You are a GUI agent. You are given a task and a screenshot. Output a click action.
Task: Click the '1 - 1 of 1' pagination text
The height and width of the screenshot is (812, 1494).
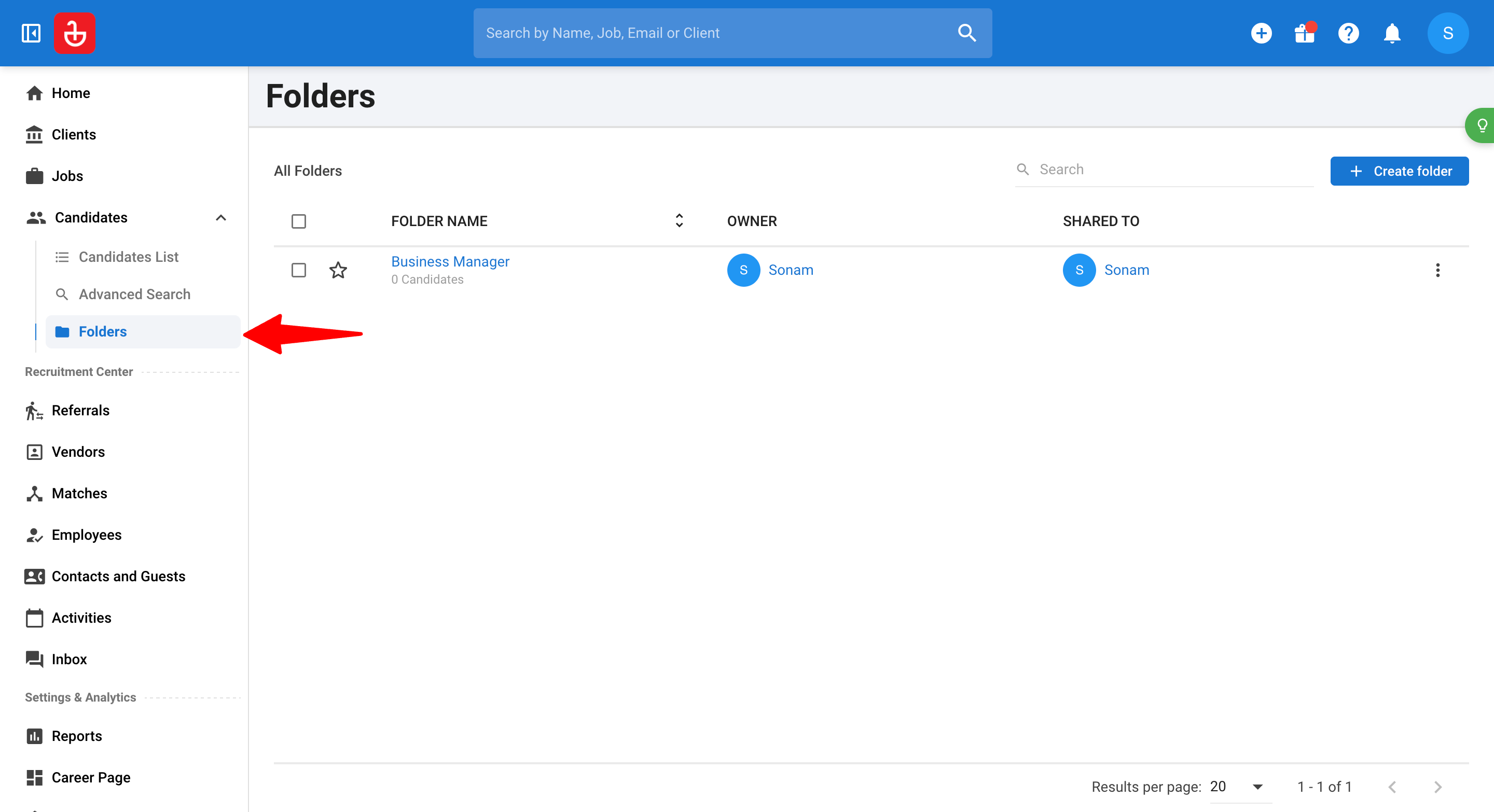click(x=1325, y=787)
